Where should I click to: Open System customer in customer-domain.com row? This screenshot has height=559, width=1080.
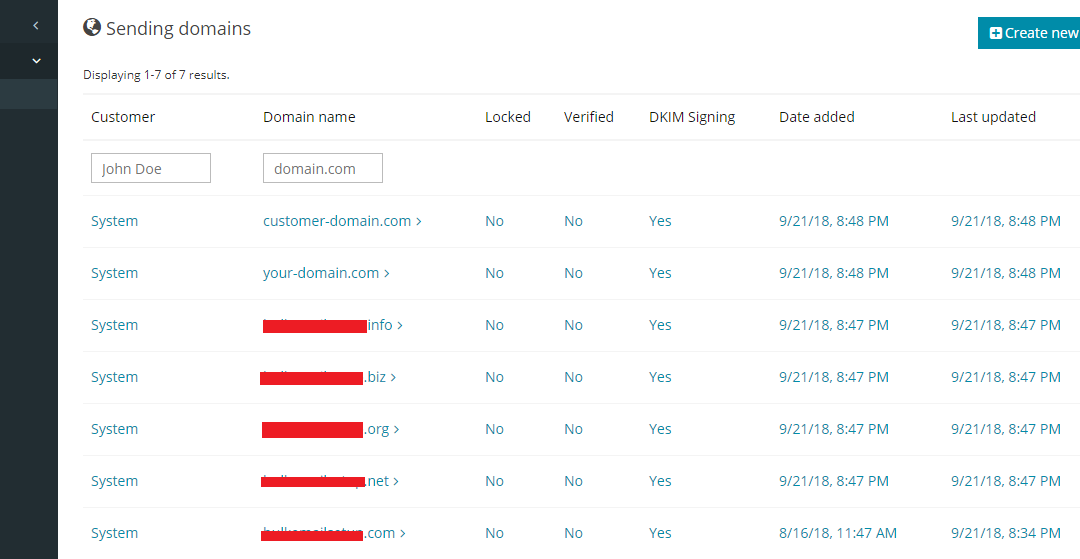pos(114,221)
